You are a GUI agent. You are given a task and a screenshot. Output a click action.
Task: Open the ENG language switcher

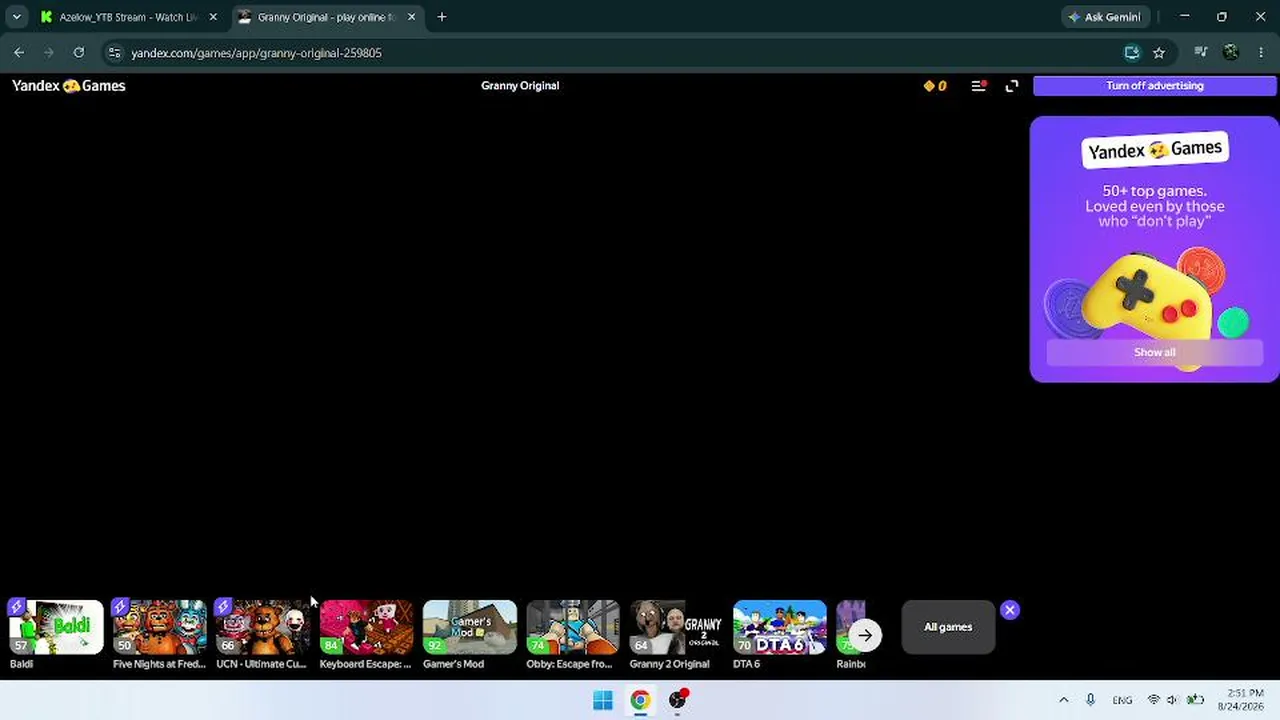(1122, 700)
